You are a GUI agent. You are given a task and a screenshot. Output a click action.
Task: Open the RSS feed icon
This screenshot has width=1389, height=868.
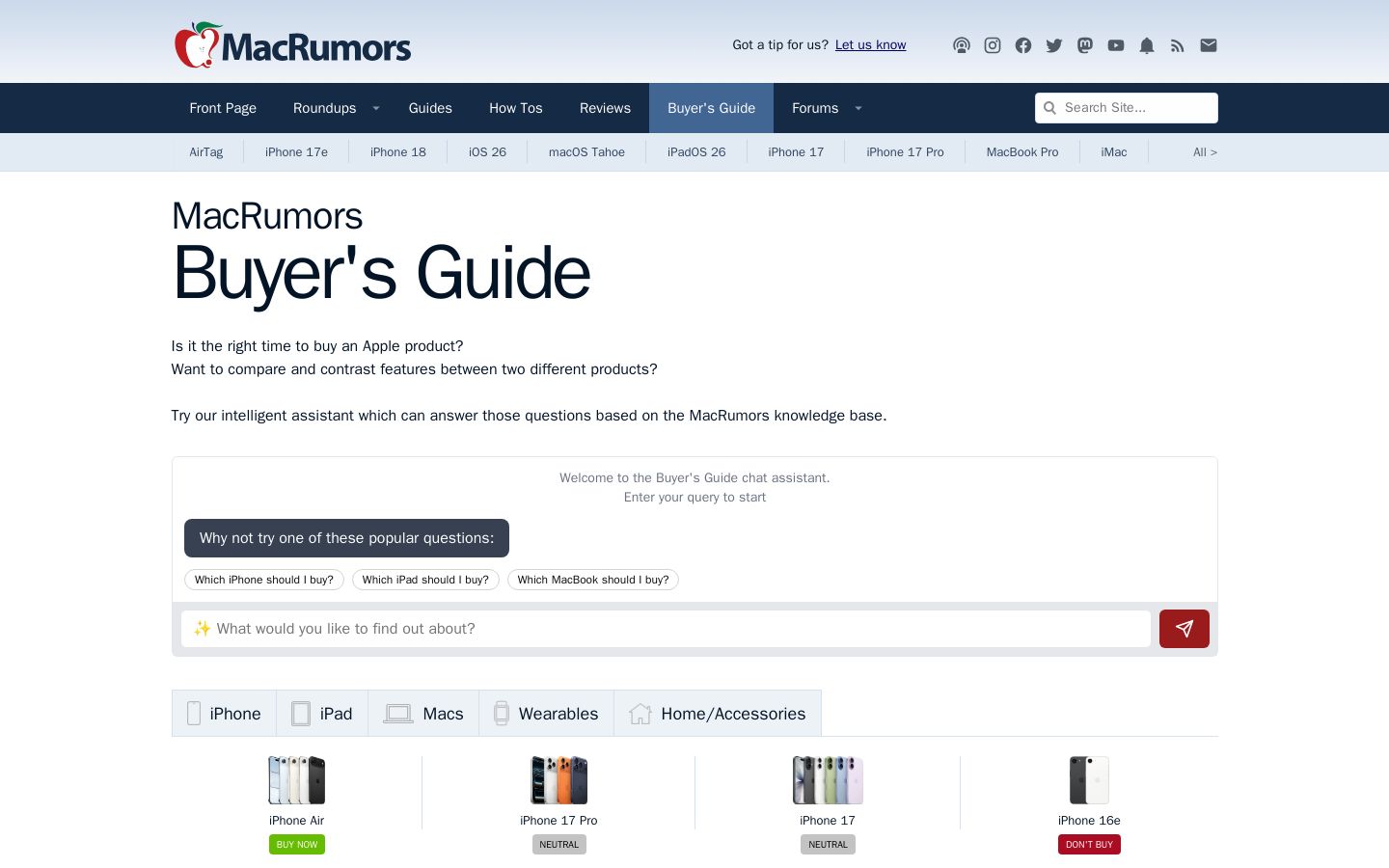1178,45
